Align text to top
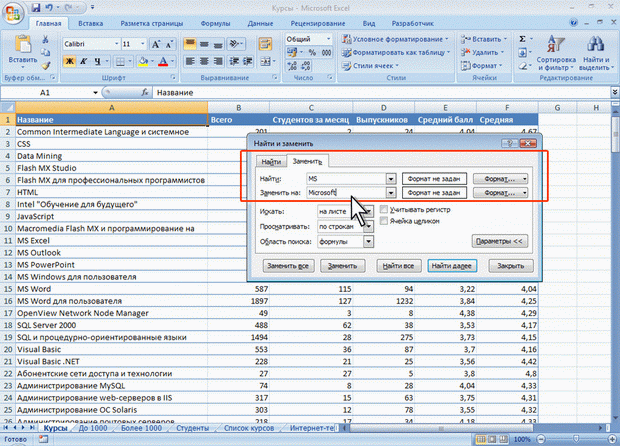The height and width of the screenshot is (446, 620). tap(190, 43)
